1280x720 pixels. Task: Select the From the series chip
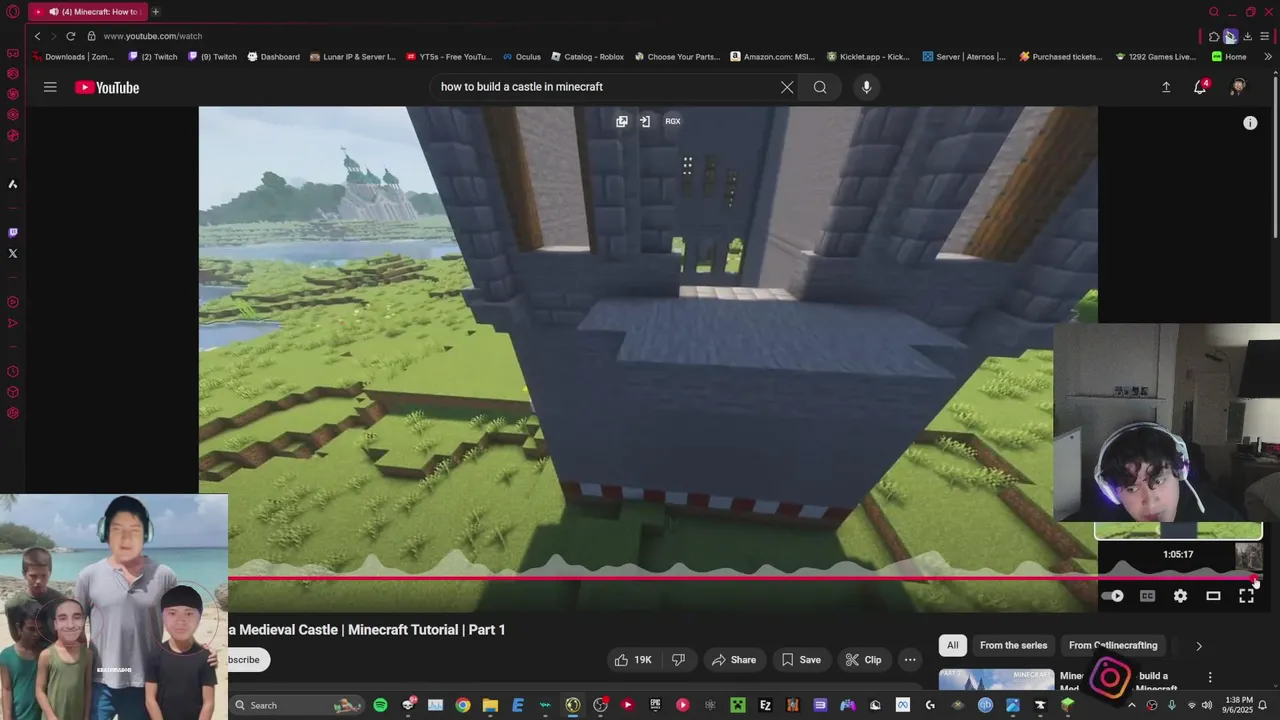pos(1013,645)
